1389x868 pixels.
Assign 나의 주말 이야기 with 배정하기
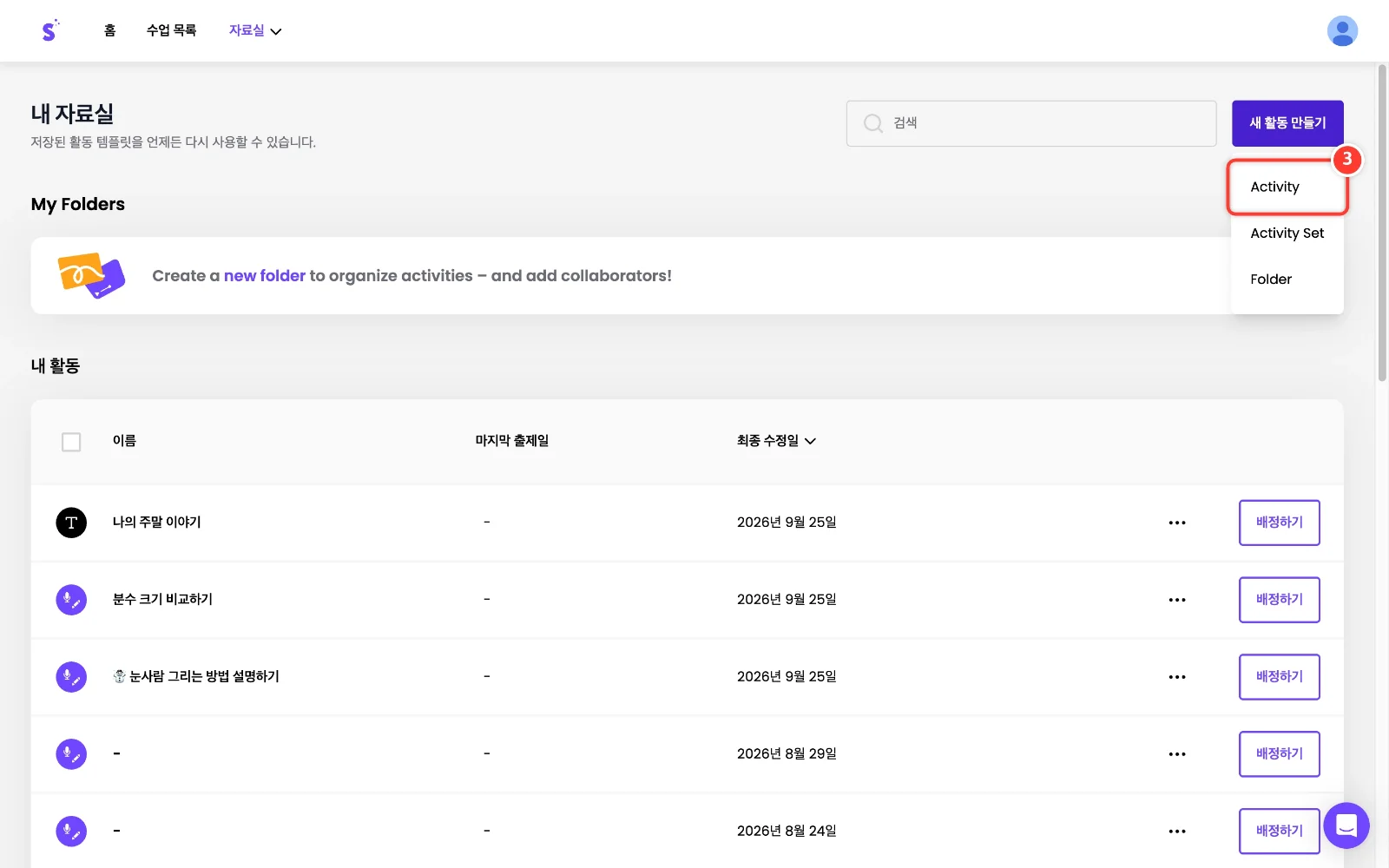click(x=1280, y=523)
